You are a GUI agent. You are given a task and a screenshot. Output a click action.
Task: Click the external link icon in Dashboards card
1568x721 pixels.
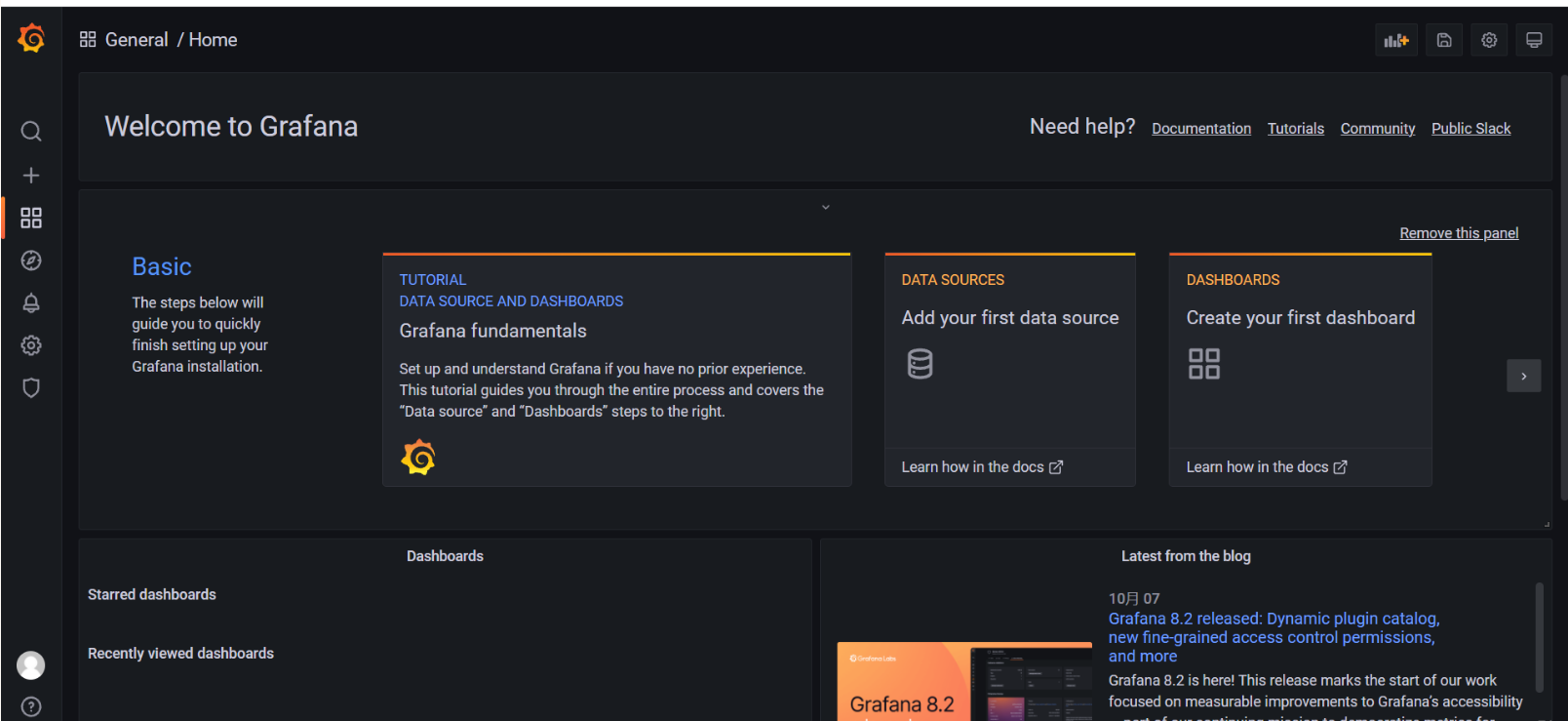[x=1341, y=467]
